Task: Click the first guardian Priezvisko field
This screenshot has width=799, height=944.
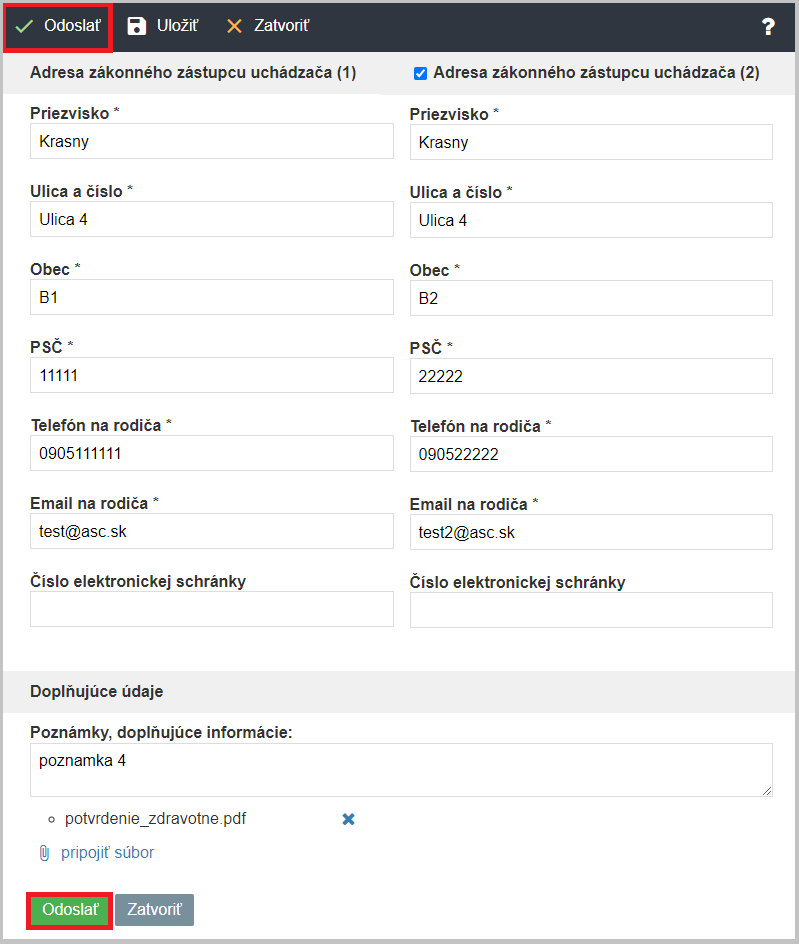Action: (x=212, y=141)
